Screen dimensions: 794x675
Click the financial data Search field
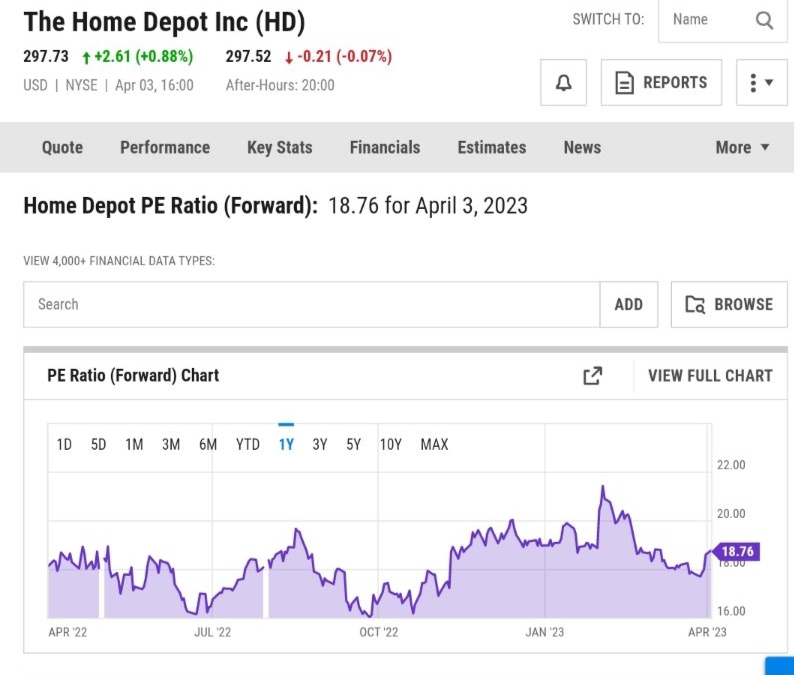(x=311, y=304)
